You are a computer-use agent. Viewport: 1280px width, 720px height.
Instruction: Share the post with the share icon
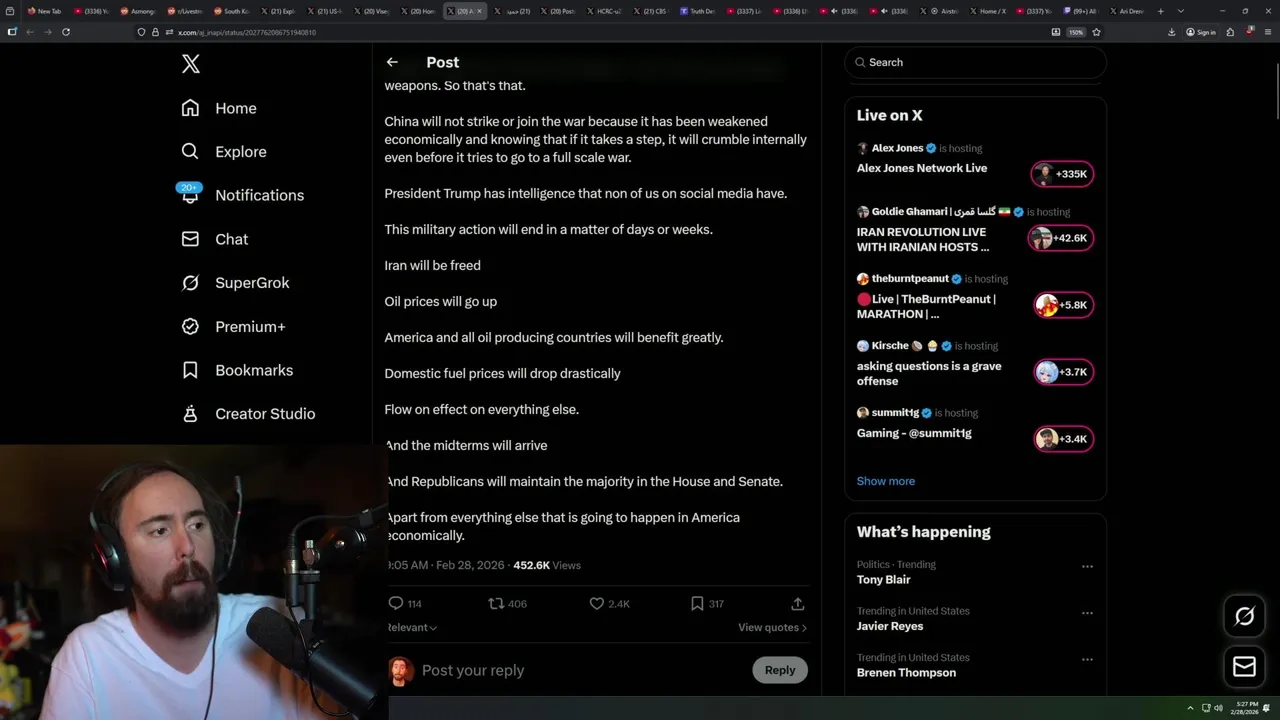pos(798,604)
